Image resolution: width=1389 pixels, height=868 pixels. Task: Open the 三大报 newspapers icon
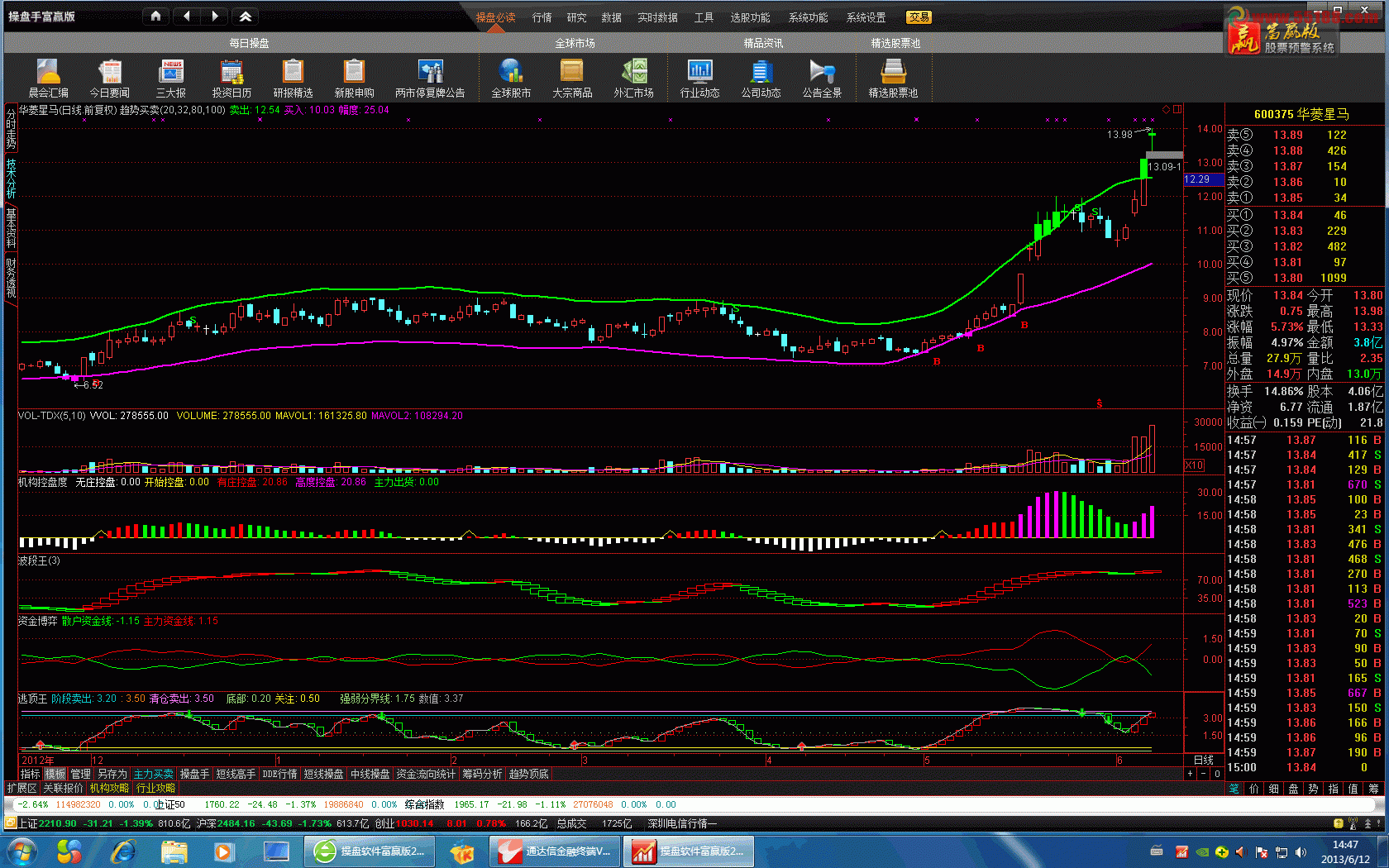(171, 79)
